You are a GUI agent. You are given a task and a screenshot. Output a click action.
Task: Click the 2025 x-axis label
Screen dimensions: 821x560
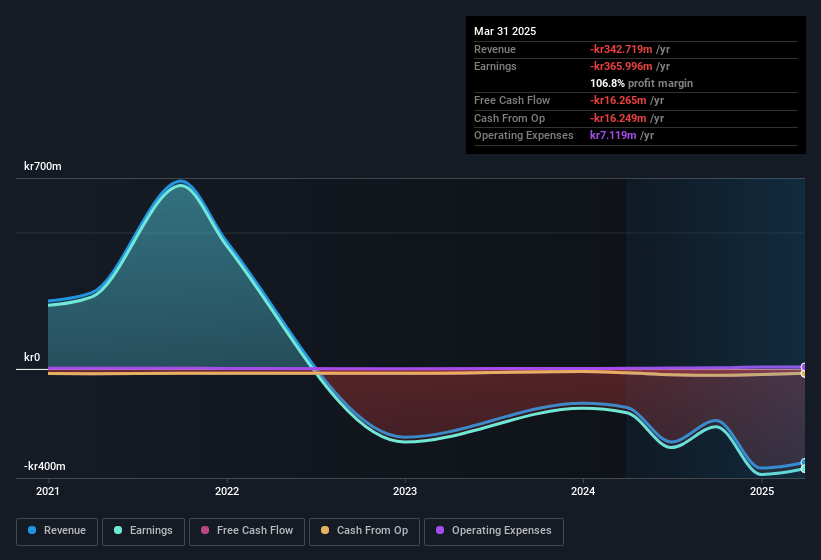click(x=762, y=491)
